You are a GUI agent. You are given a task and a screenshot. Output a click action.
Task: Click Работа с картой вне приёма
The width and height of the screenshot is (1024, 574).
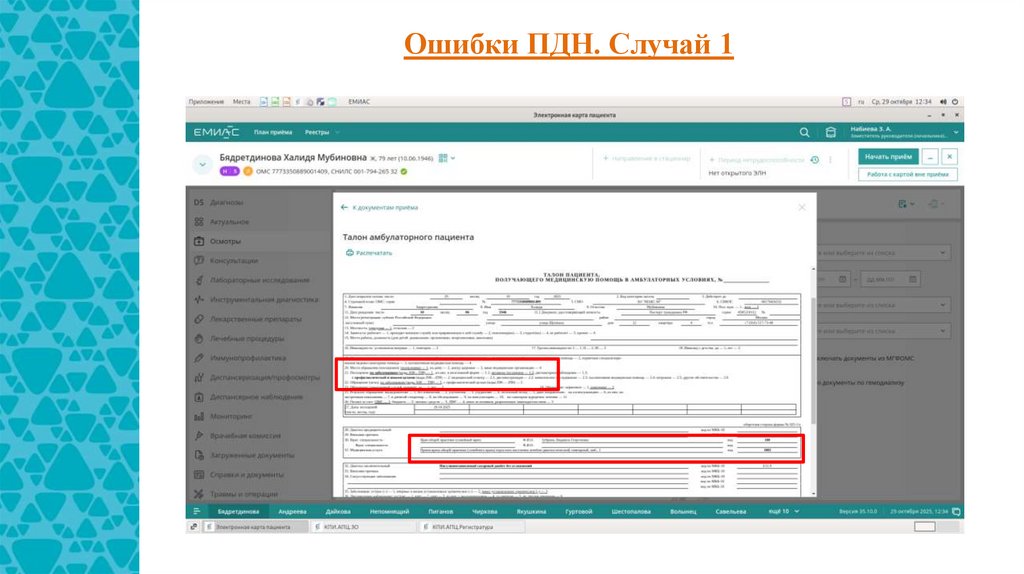click(x=908, y=174)
